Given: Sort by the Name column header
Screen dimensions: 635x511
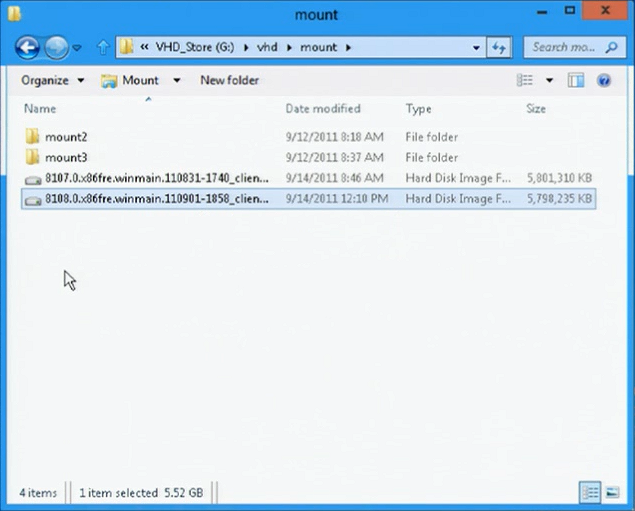Looking at the screenshot, I should pos(40,109).
